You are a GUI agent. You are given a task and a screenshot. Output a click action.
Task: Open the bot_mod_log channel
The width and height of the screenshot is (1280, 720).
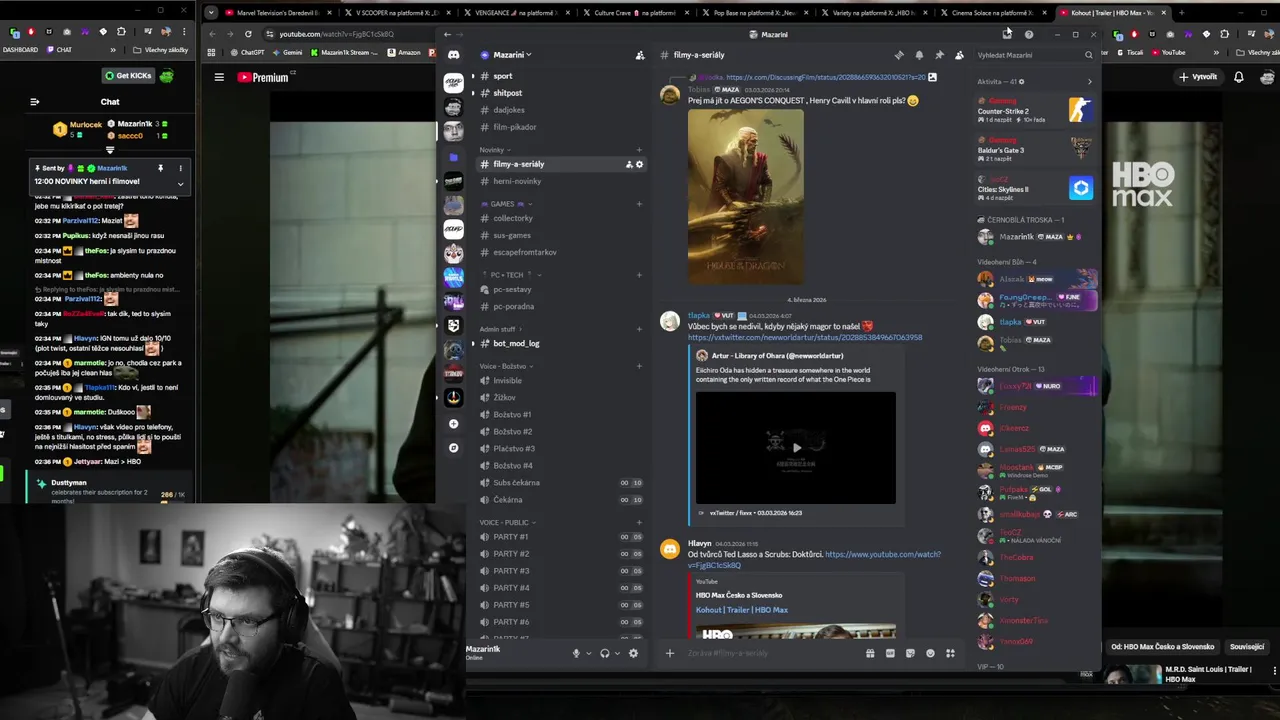(x=561, y=343)
